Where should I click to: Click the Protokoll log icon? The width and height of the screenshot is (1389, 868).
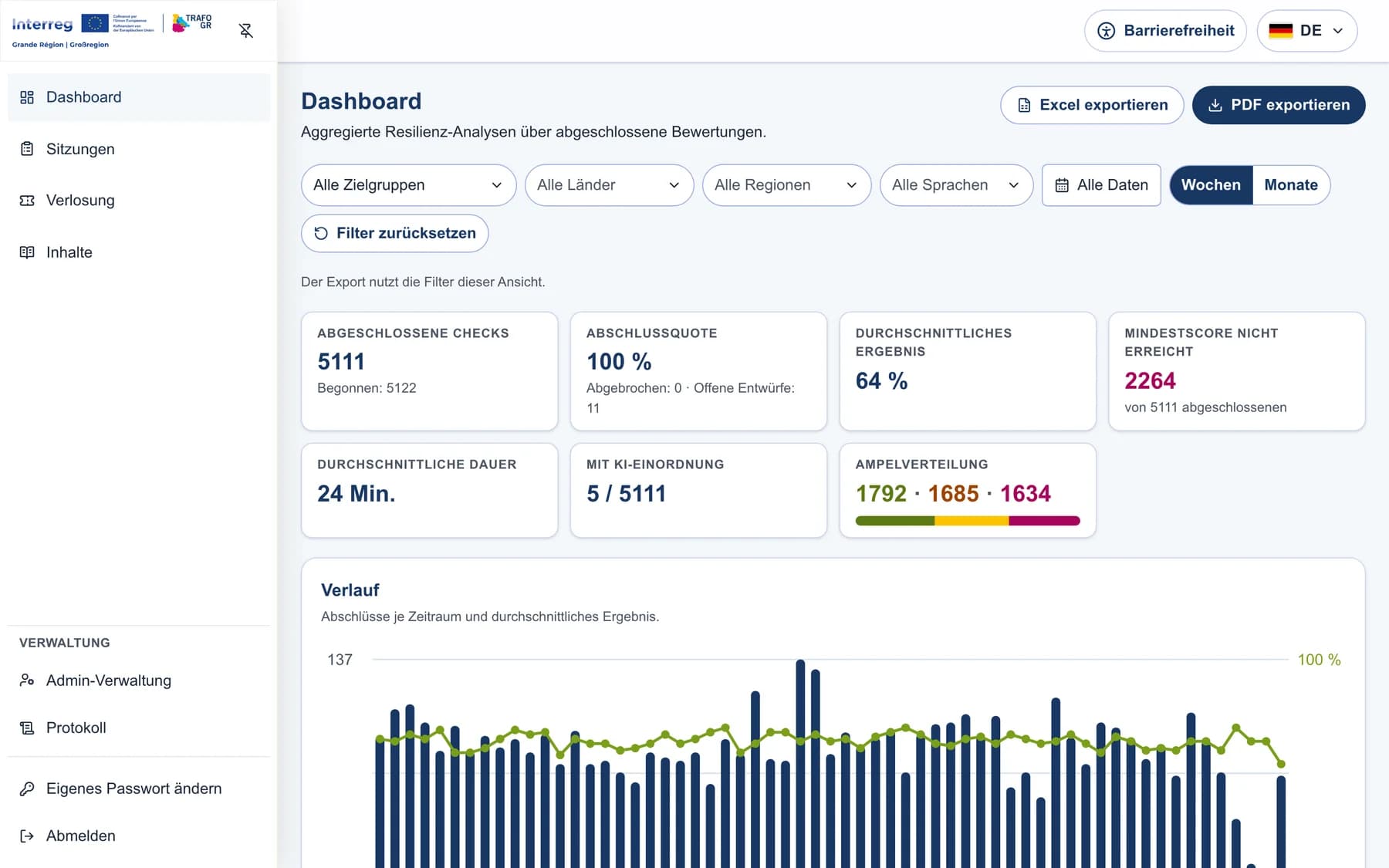pos(27,728)
